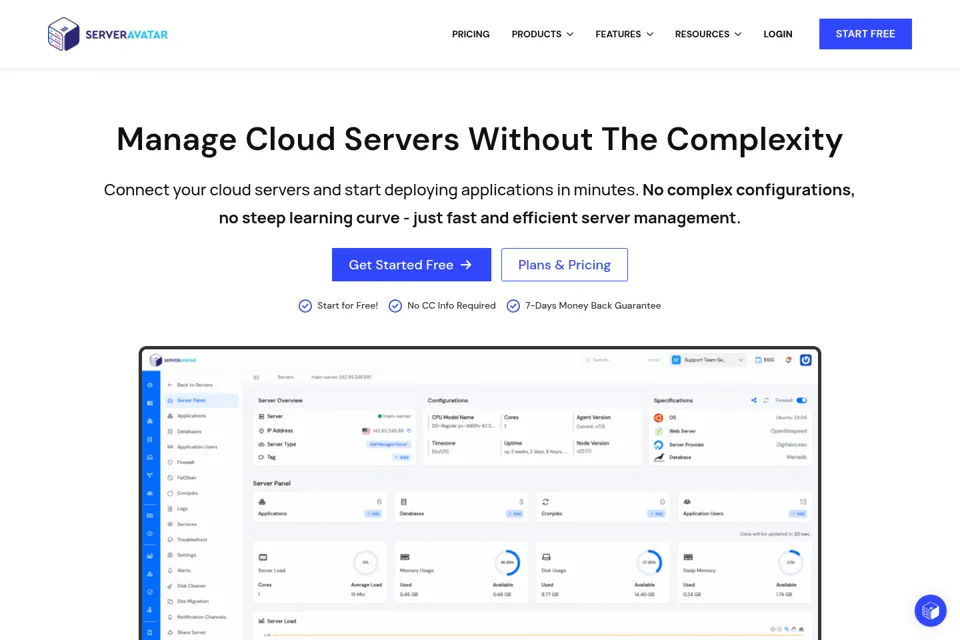Viewport: 960px width, 640px height.
Task: Click the ServerAvatar logo inside the dashboard
Action: [x=173, y=360]
